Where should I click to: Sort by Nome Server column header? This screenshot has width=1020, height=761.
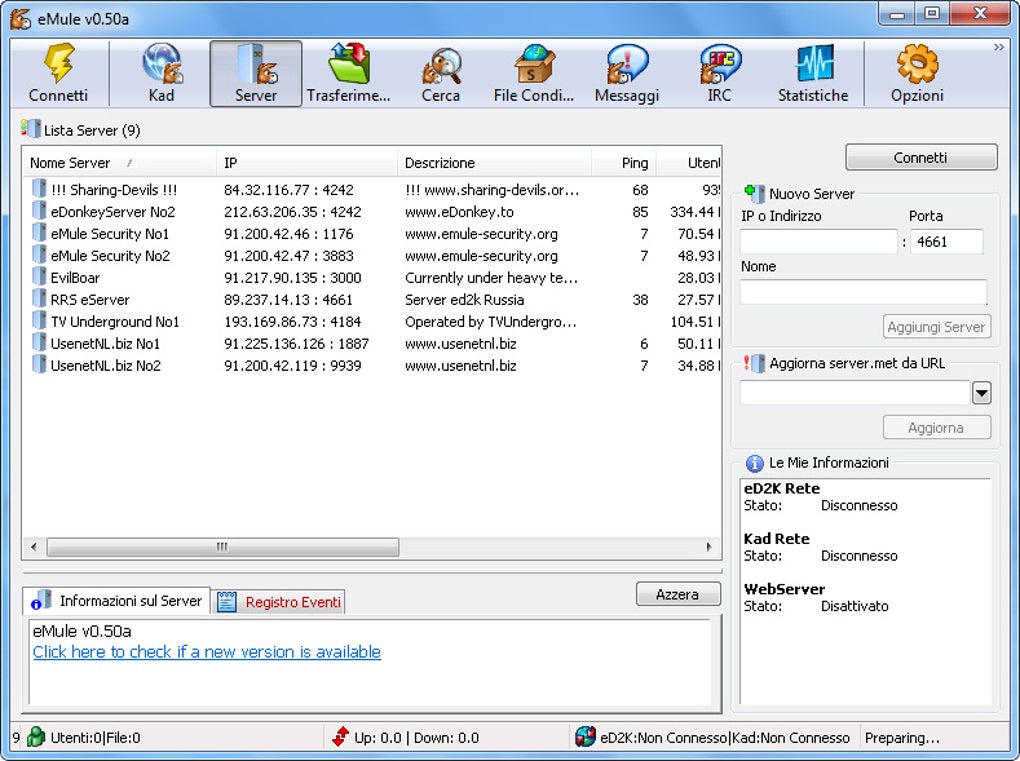click(120, 163)
